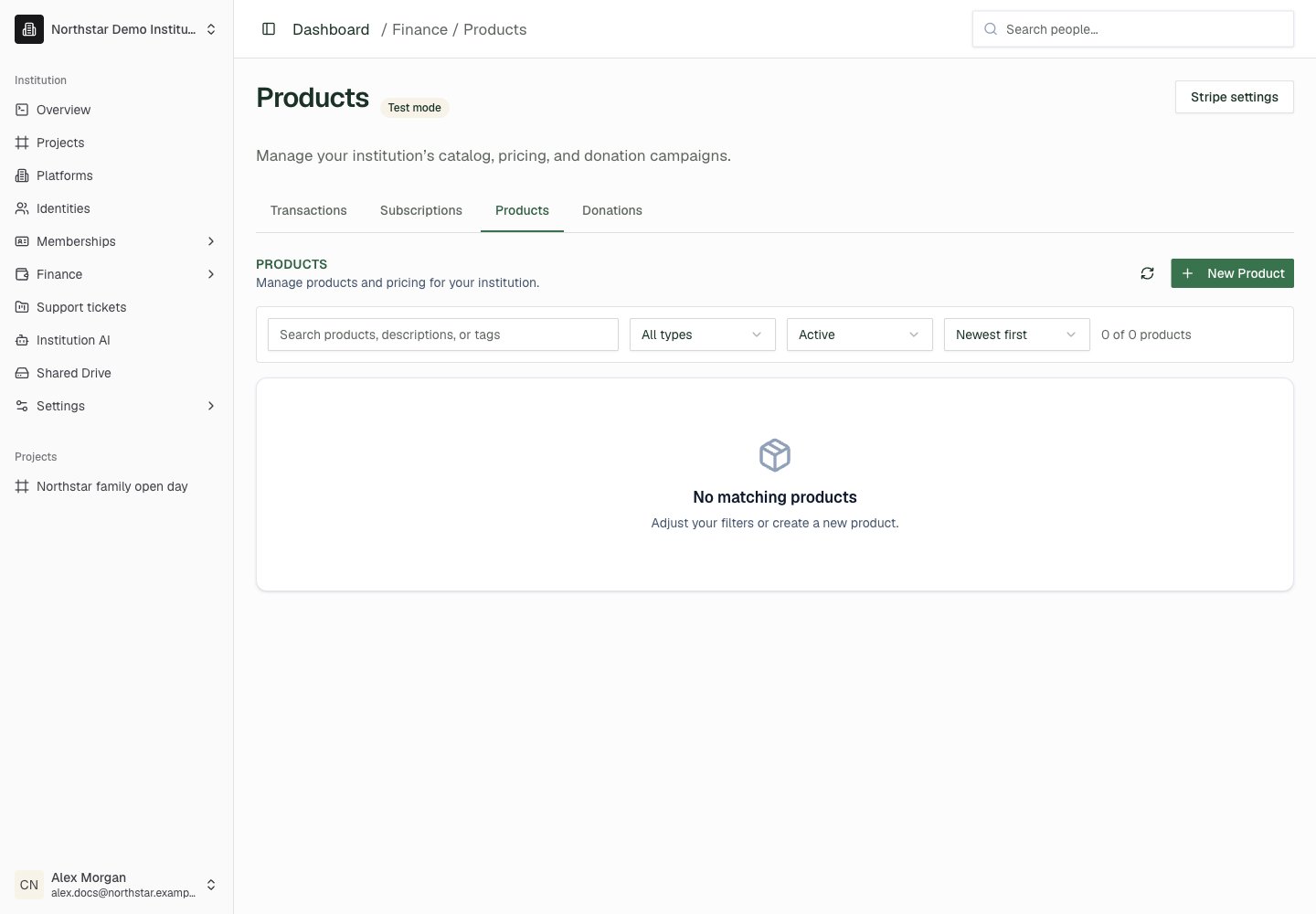Click the Support tickets icon
The image size is (1316, 914).
pyautogui.click(x=22, y=307)
